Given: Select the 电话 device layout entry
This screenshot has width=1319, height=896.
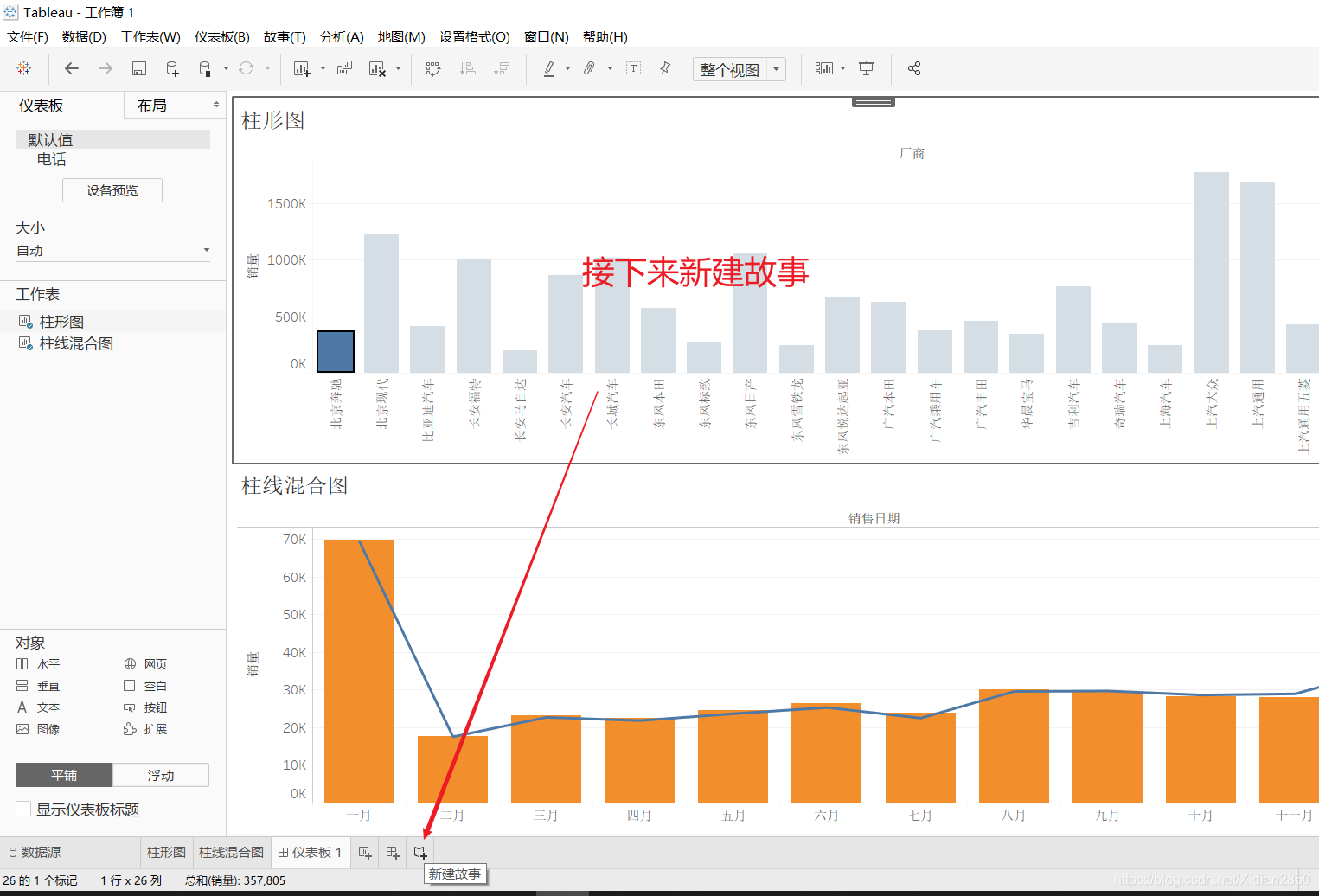Looking at the screenshot, I should [52, 159].
